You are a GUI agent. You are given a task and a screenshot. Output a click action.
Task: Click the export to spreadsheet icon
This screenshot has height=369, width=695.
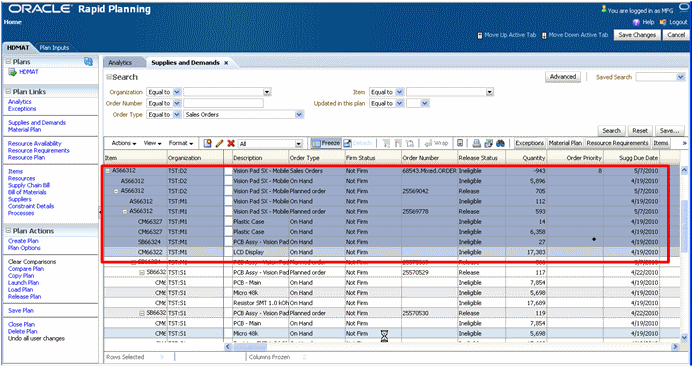(488, 144)
